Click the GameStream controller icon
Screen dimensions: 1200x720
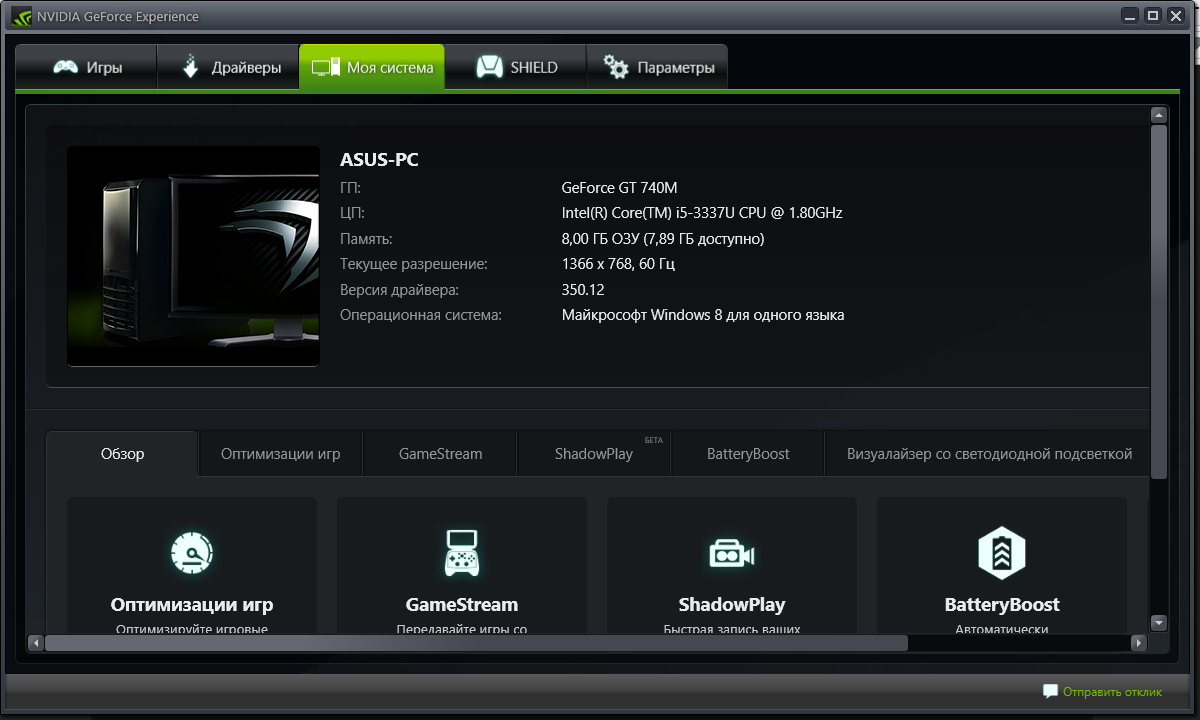(x=461, y=553)
